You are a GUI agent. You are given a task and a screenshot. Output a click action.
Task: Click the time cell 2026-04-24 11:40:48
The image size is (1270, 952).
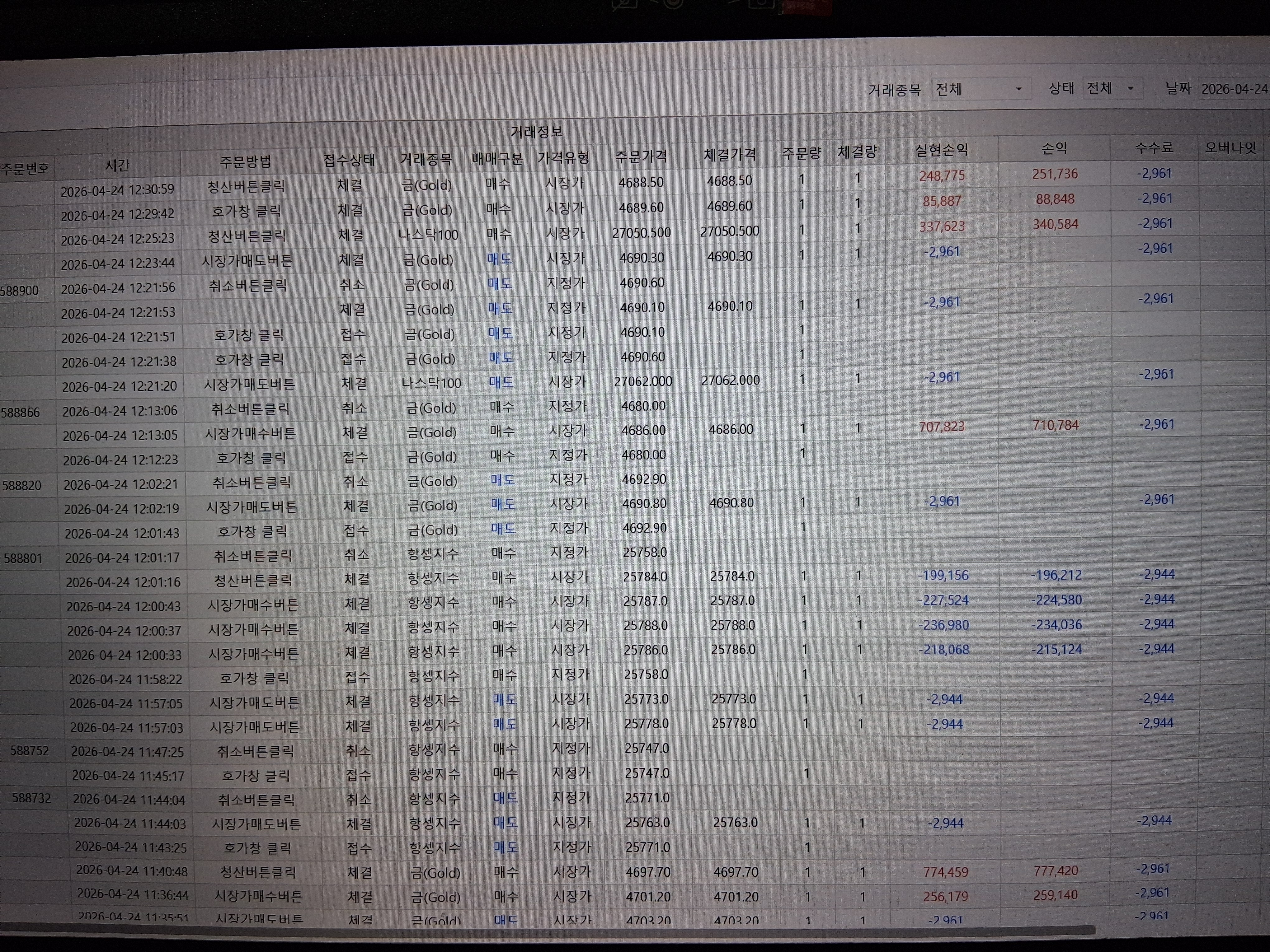131,870
